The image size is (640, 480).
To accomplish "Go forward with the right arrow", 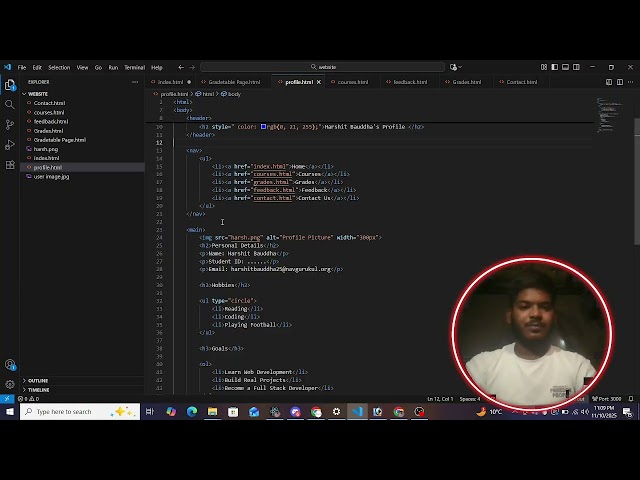I will (x=192, y=67).
